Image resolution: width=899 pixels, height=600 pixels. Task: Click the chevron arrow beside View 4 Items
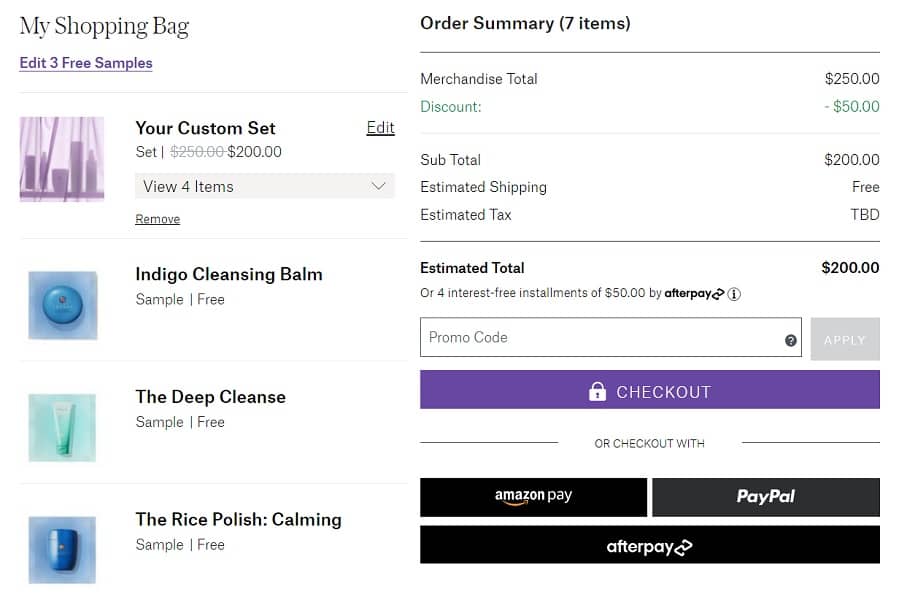click(378, 186)
